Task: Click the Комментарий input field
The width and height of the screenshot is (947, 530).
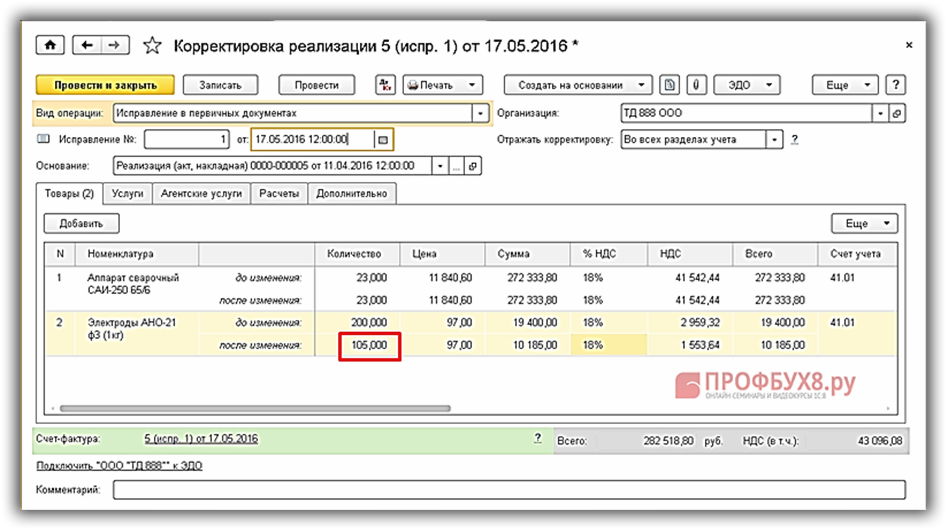Action: pyautogui.click(x=508, y=490)
